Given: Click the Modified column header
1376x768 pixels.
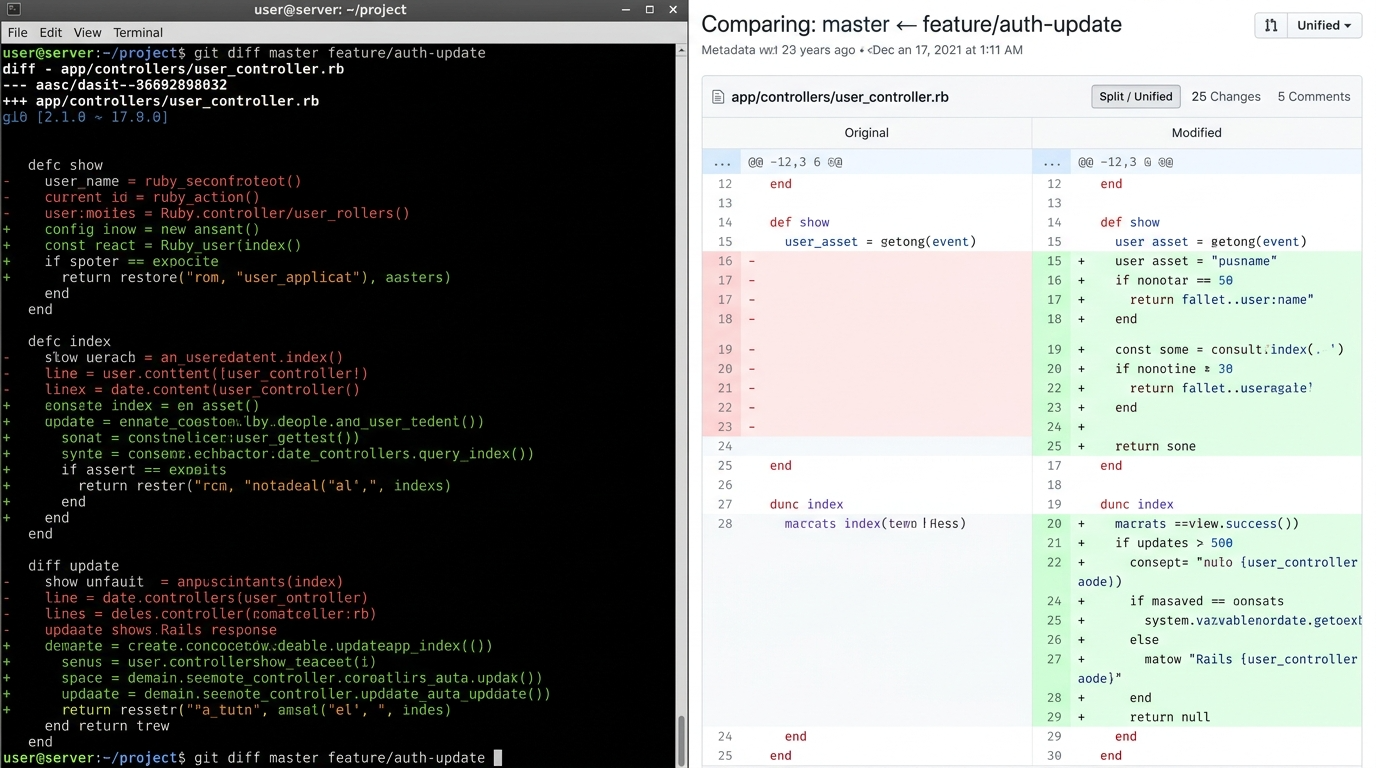Looking at the screenshot, I should point(1196,132).
